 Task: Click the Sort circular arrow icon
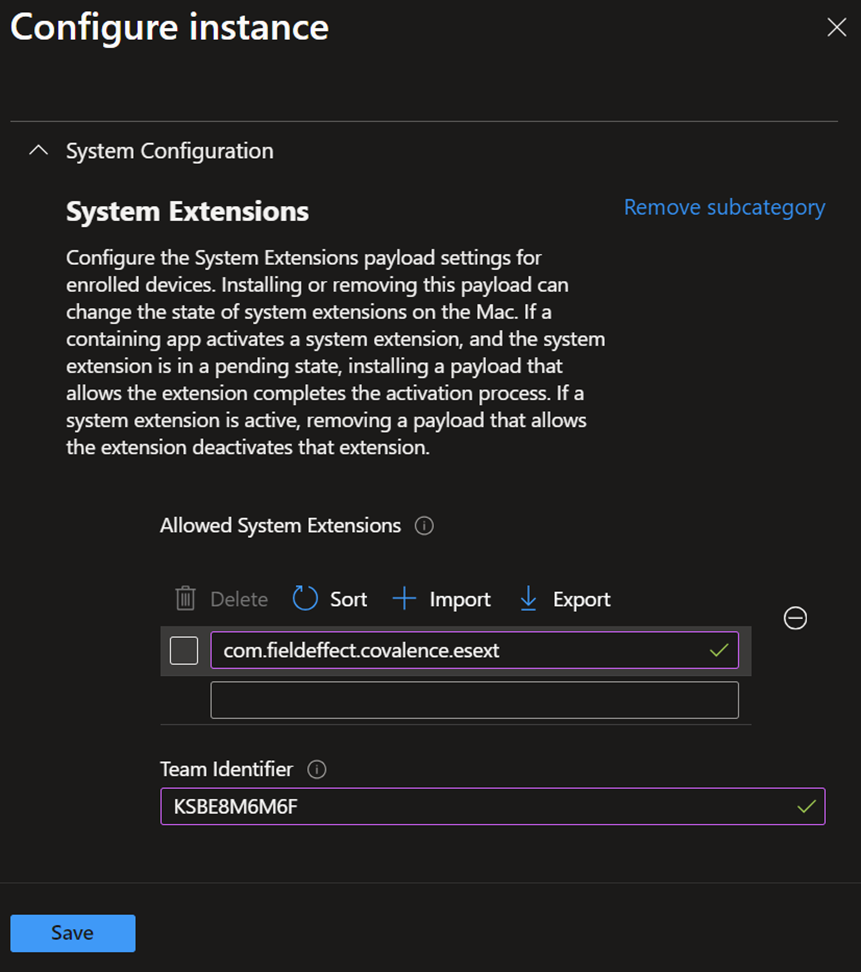click(305, 599)
